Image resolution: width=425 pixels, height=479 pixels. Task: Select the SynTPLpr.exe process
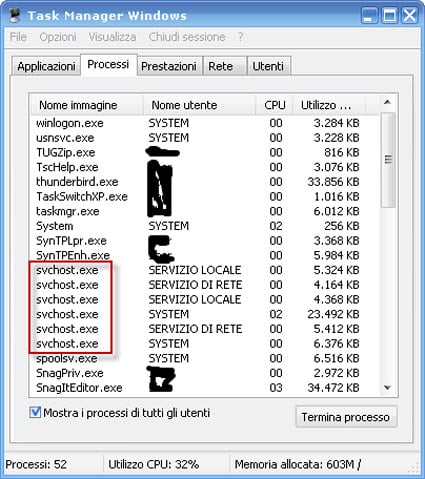coord(204,241)
